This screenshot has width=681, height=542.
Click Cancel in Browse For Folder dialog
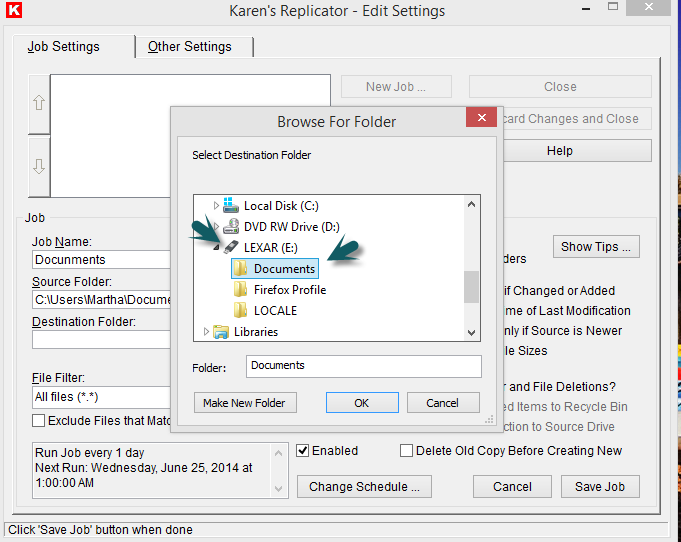443,403
